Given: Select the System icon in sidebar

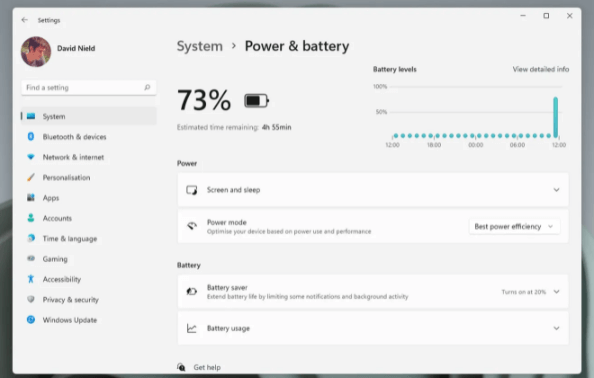Looking at the screenshot, I should (x=31, y=116).
